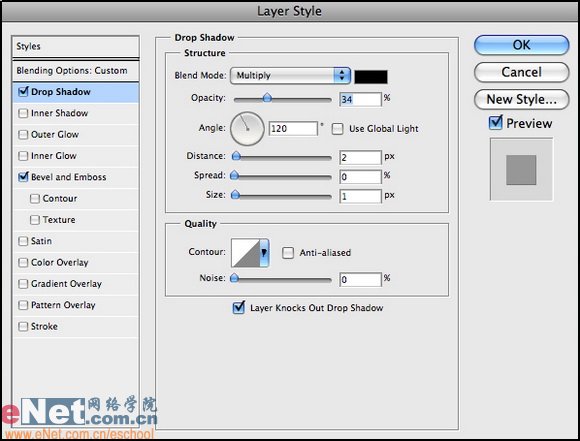Check Use Global Light
580x441 pixels.
pyautogui.click(x=337, y=129)
